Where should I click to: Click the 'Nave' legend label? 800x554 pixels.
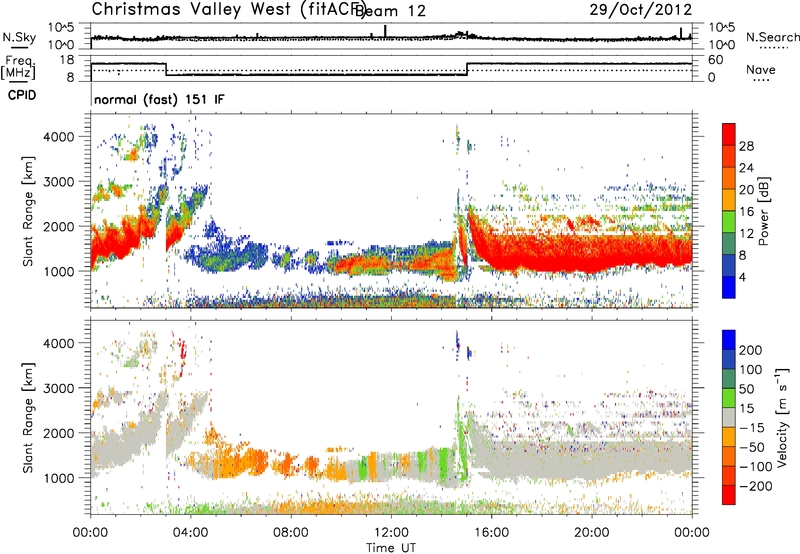761,70
